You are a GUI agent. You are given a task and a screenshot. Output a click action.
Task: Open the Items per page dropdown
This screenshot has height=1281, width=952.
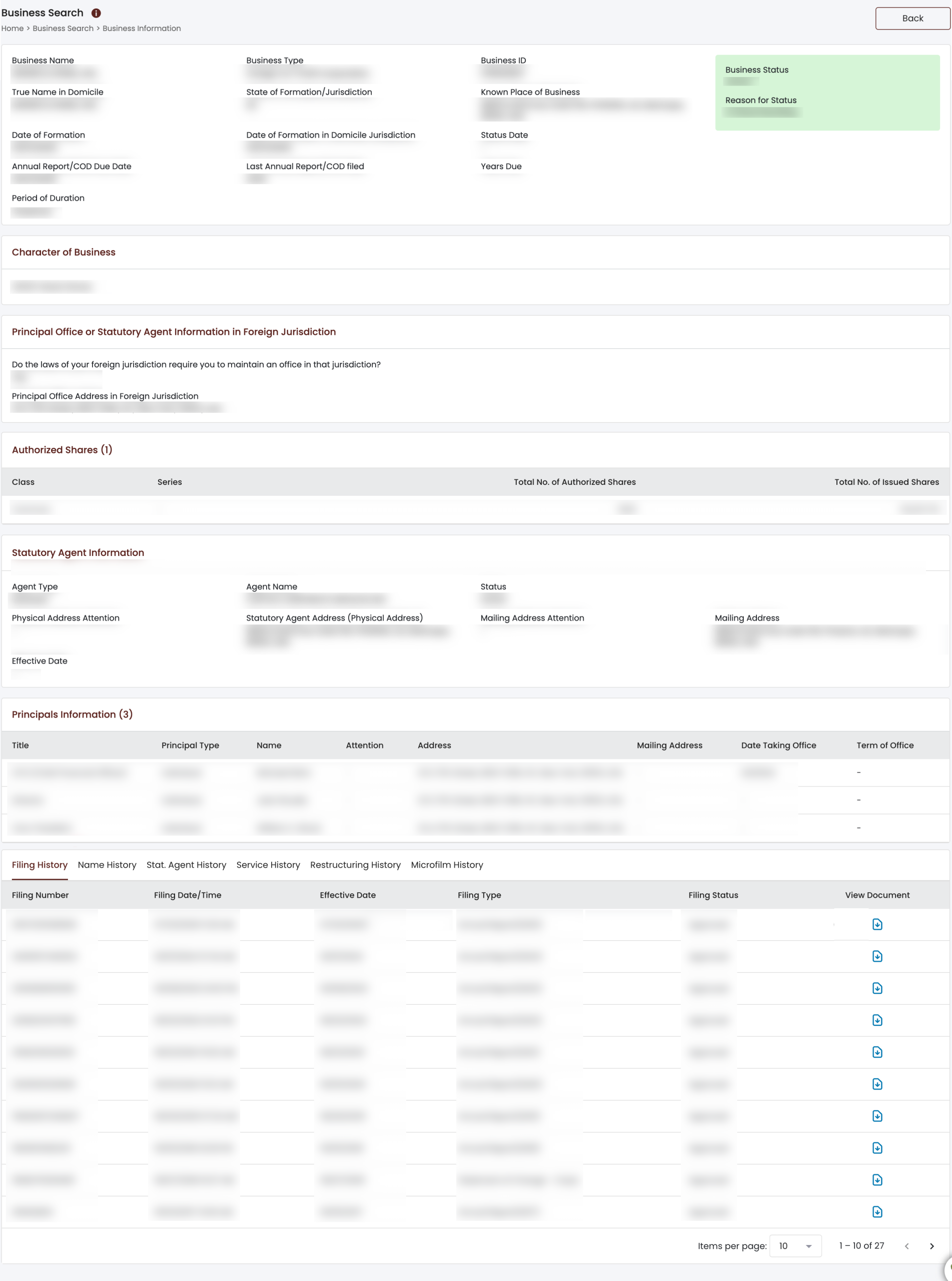(795, 1246)
